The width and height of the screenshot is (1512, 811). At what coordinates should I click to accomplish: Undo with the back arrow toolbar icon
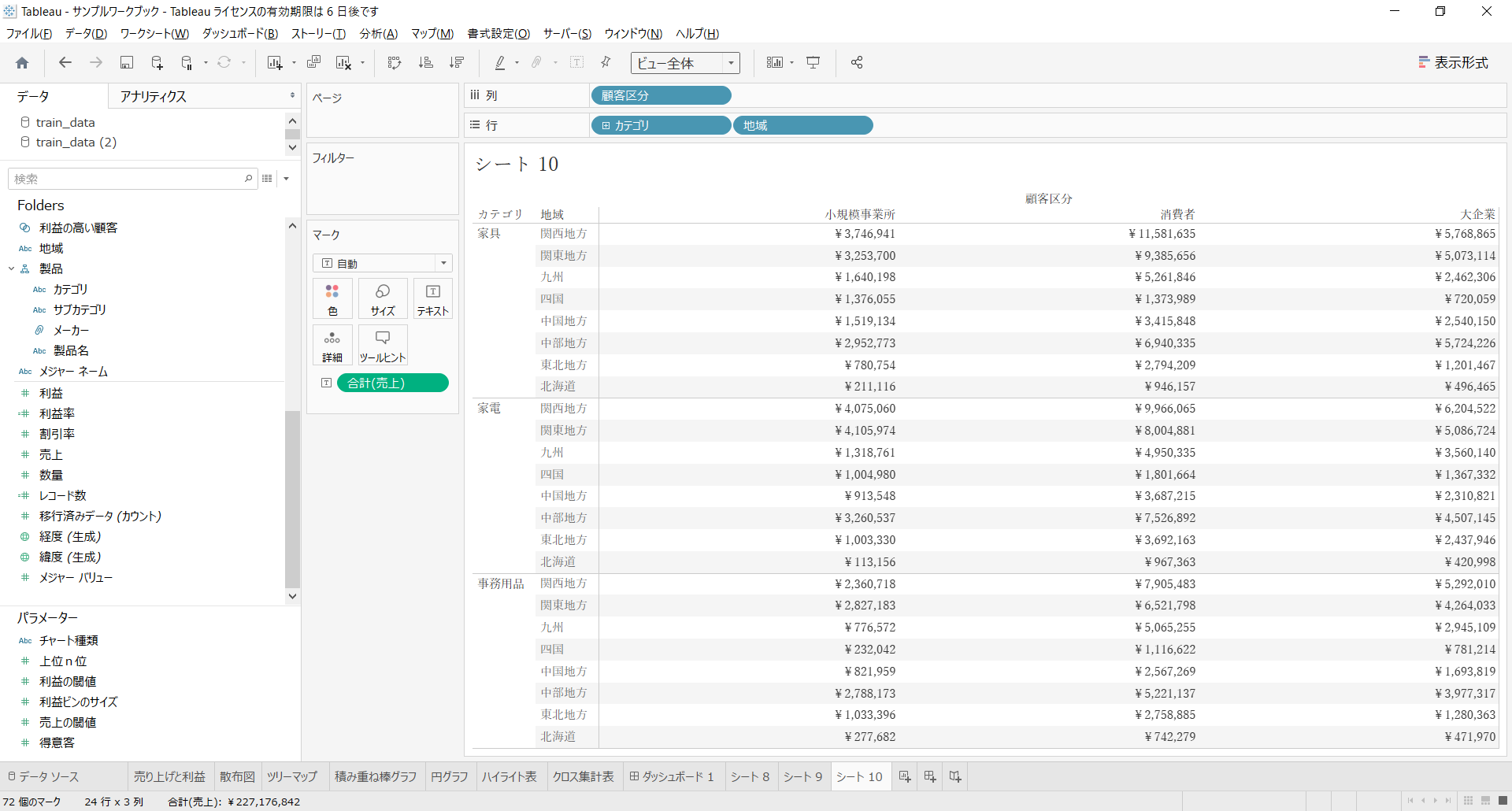pyautogui.click(x=65, y=63)
